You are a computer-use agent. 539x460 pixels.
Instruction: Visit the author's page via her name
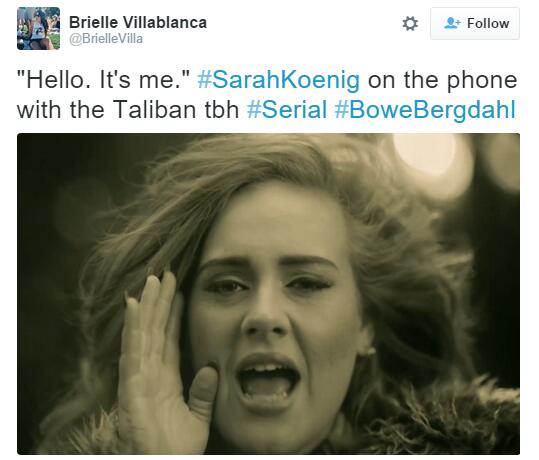(x=138, y=23)
